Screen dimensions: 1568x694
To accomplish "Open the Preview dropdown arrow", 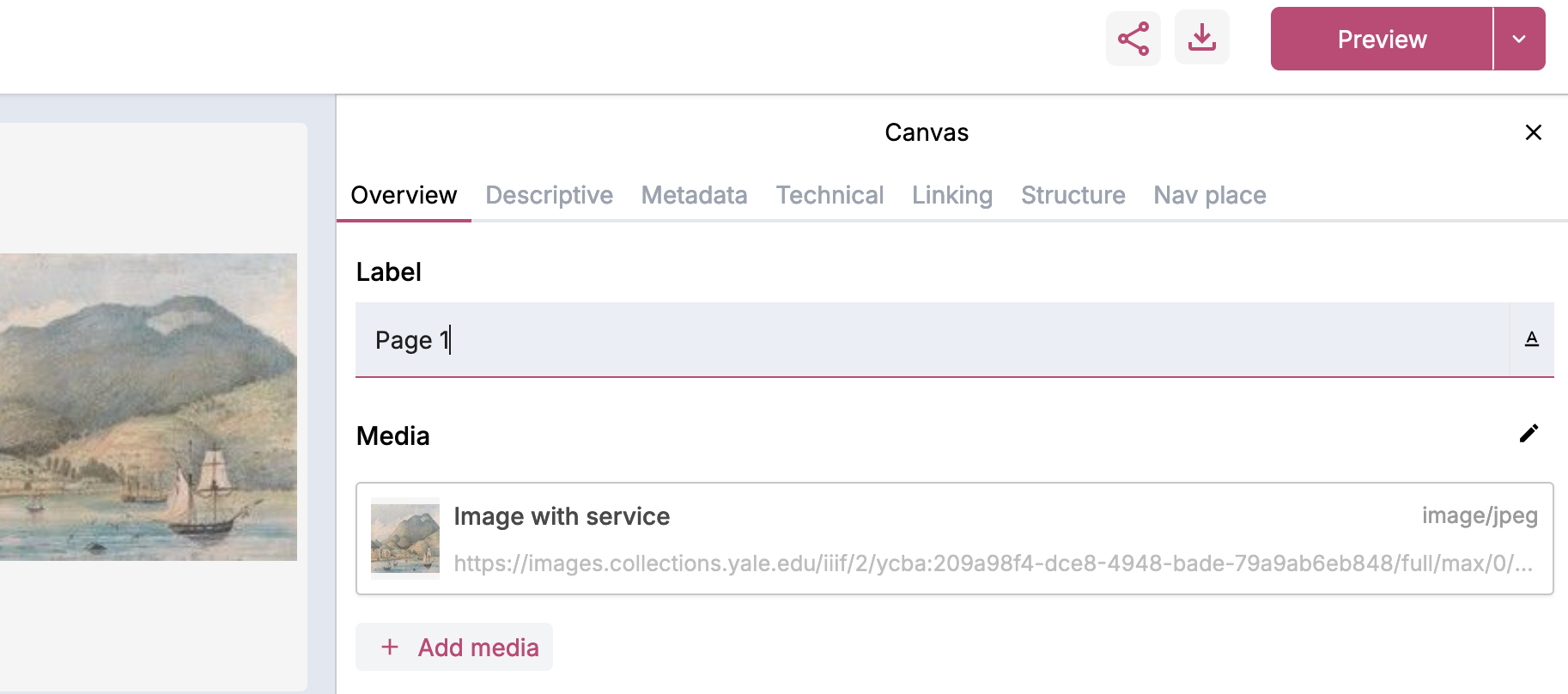I will (x=1519, y=39).
